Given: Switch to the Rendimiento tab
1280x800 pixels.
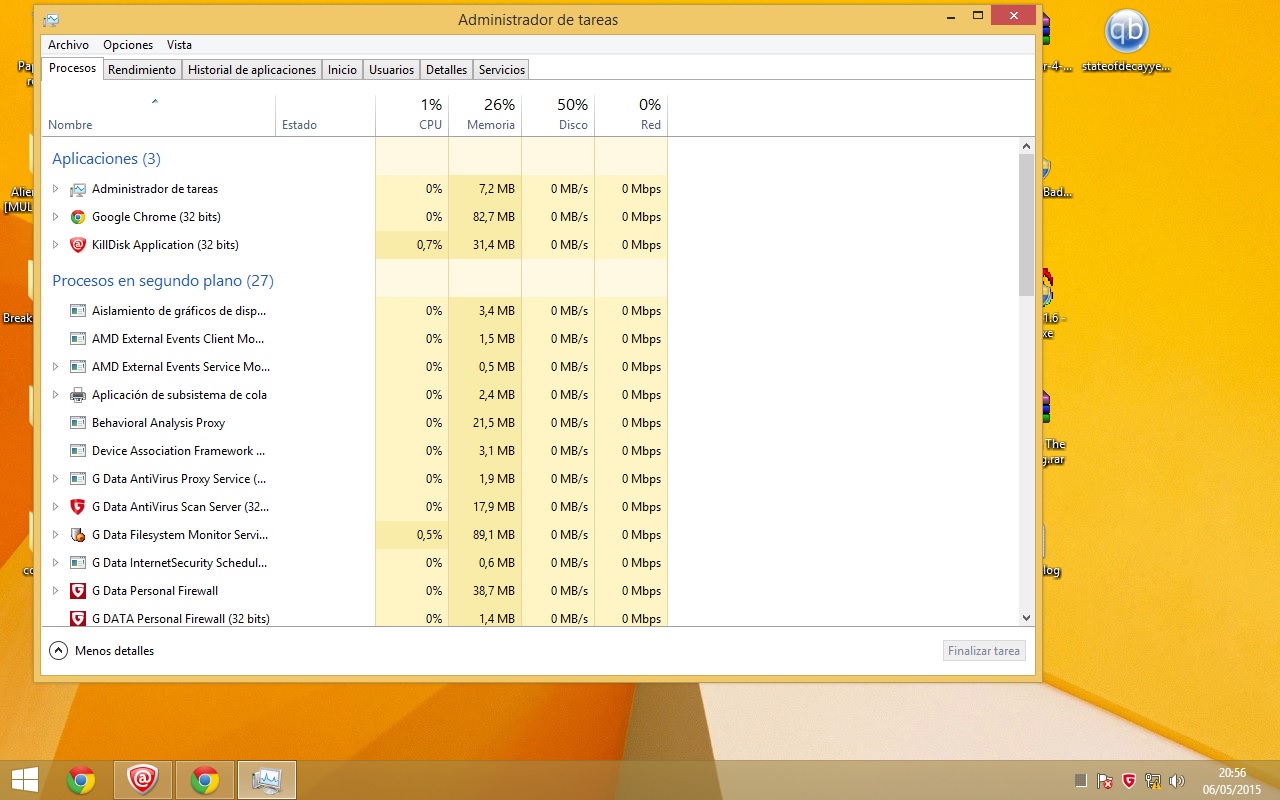Looking at the screenshot, I should click(x=142, y=70).
